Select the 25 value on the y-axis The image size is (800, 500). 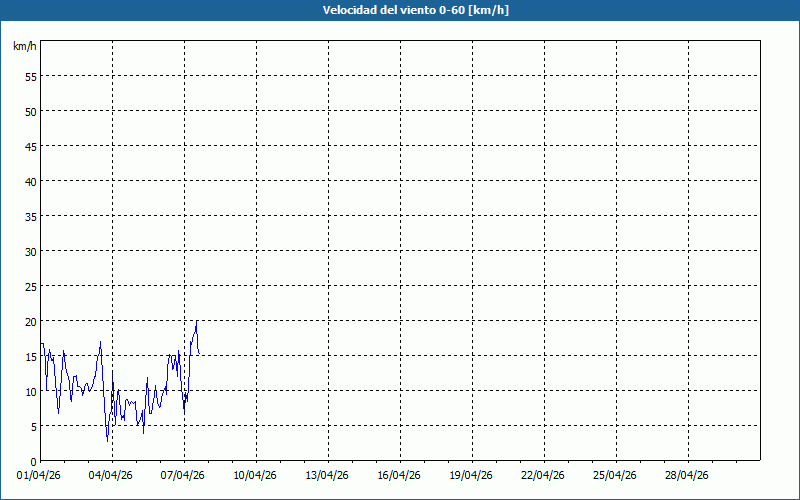tap(31, 286)
